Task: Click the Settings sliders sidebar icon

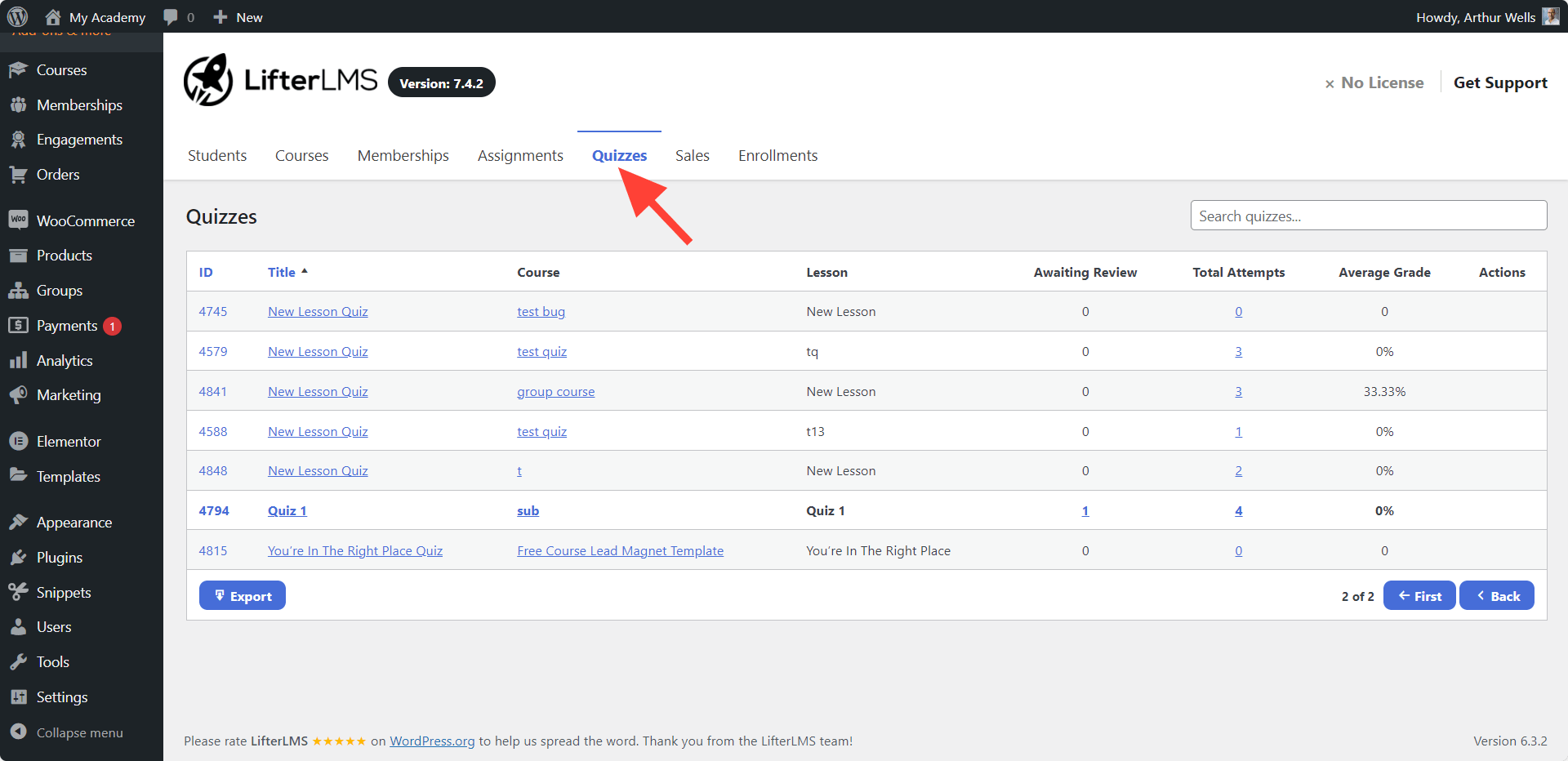Action: [x=18, y=696]
